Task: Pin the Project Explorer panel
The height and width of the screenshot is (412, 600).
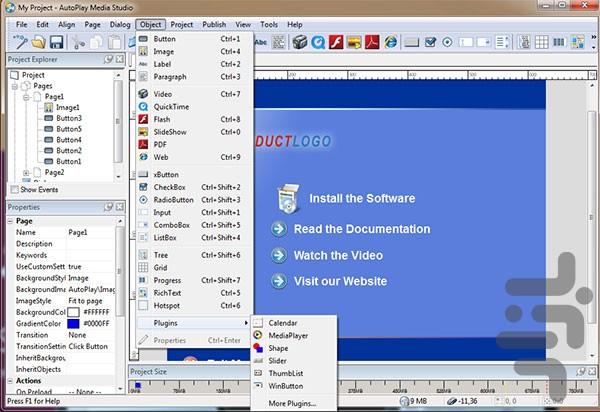Action: click(x=108, y=59)
